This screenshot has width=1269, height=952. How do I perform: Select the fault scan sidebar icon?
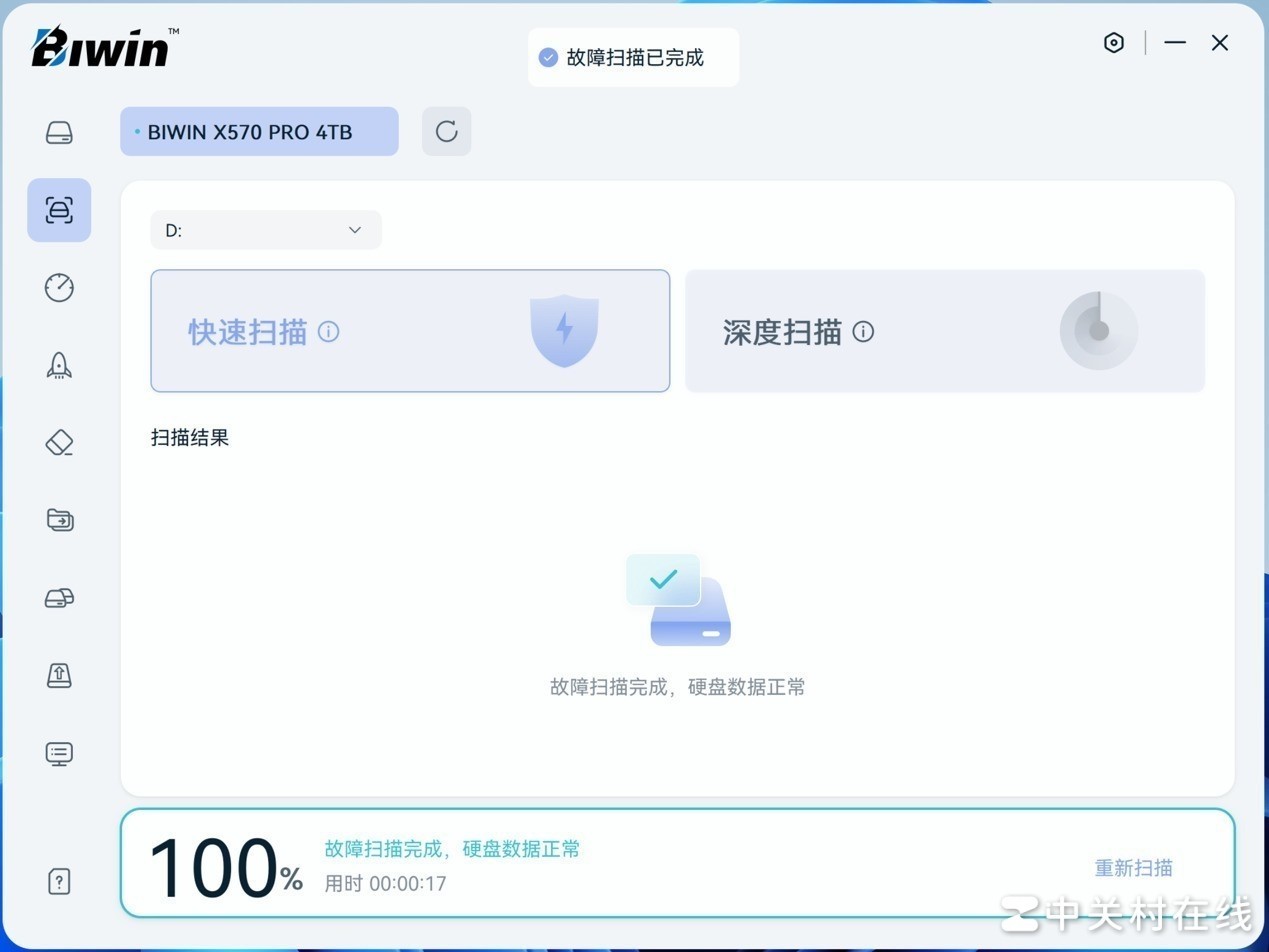pos(59,210)
